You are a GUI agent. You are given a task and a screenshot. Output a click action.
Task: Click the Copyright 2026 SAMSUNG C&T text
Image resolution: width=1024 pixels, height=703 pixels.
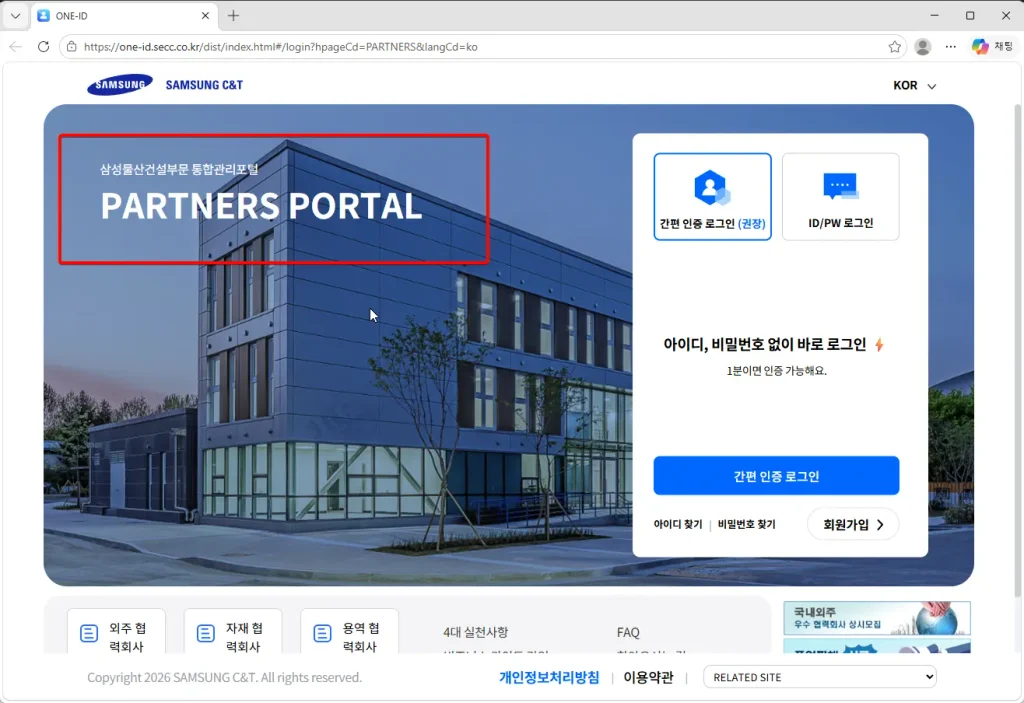point(225,678)
